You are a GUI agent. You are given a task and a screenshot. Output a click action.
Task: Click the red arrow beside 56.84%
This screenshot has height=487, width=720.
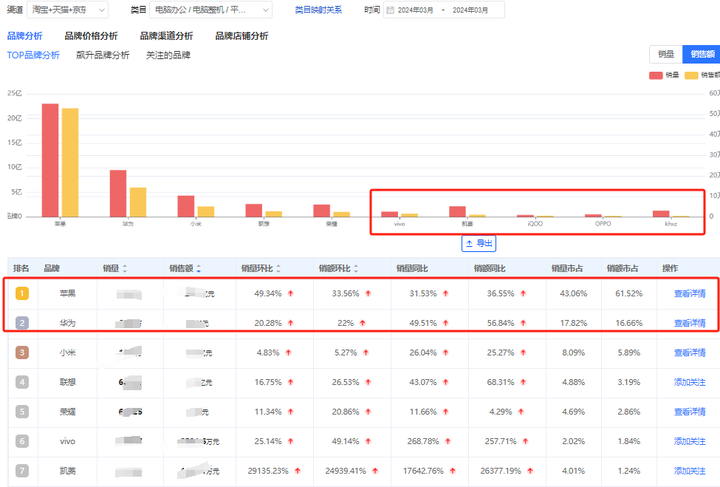(523, 323)
